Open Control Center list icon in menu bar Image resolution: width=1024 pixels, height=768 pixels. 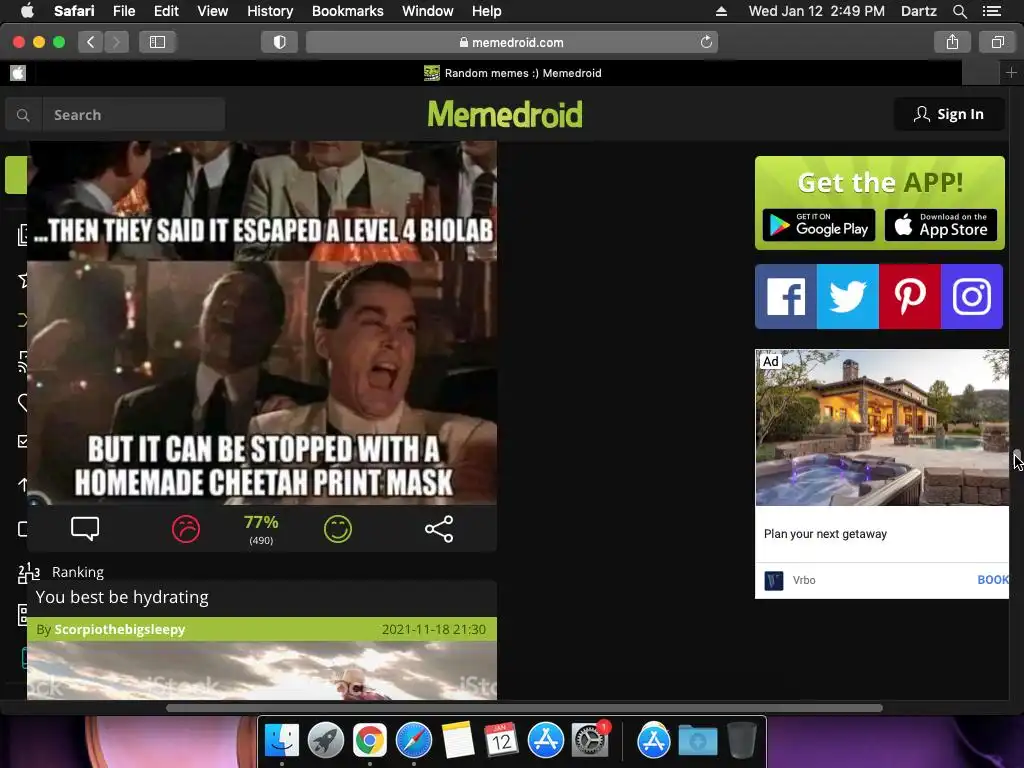point(992,11)
